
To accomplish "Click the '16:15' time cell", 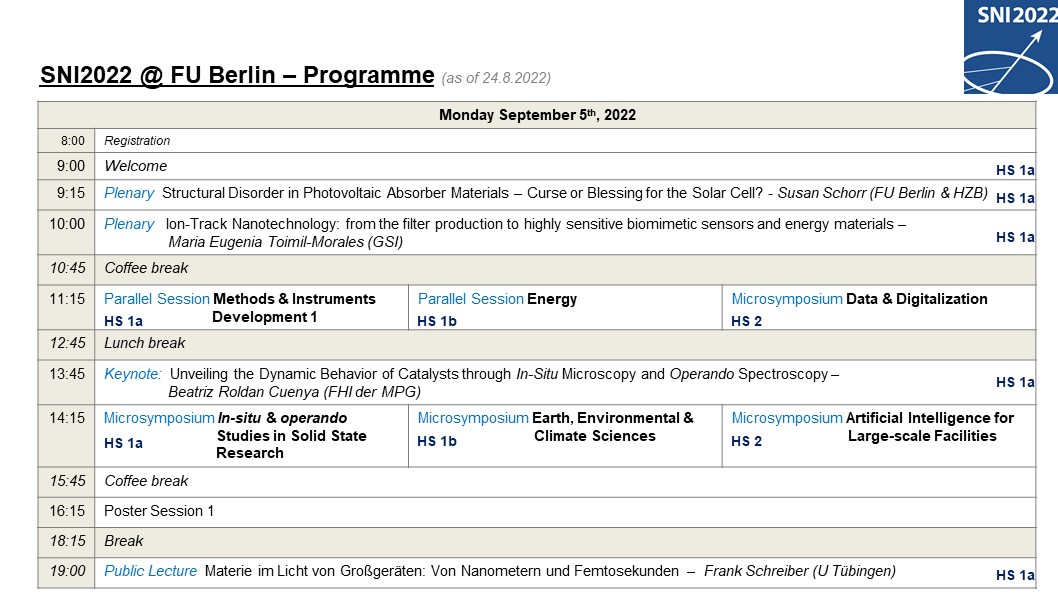I will 67,511.
